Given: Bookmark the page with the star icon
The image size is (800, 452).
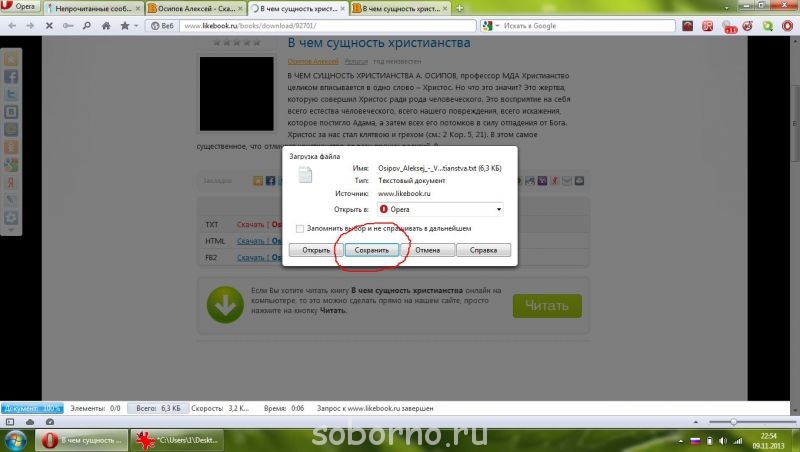Looking at the screenshot, I should point(124,26).
